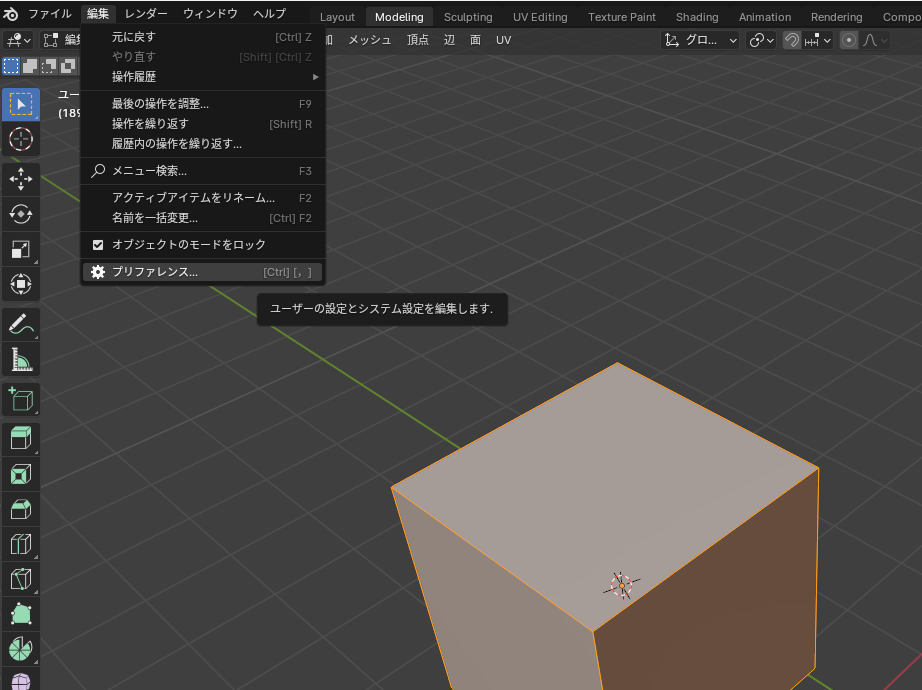
Task: Open the transform orientation dropdown
Action: [x=700, y=40]
